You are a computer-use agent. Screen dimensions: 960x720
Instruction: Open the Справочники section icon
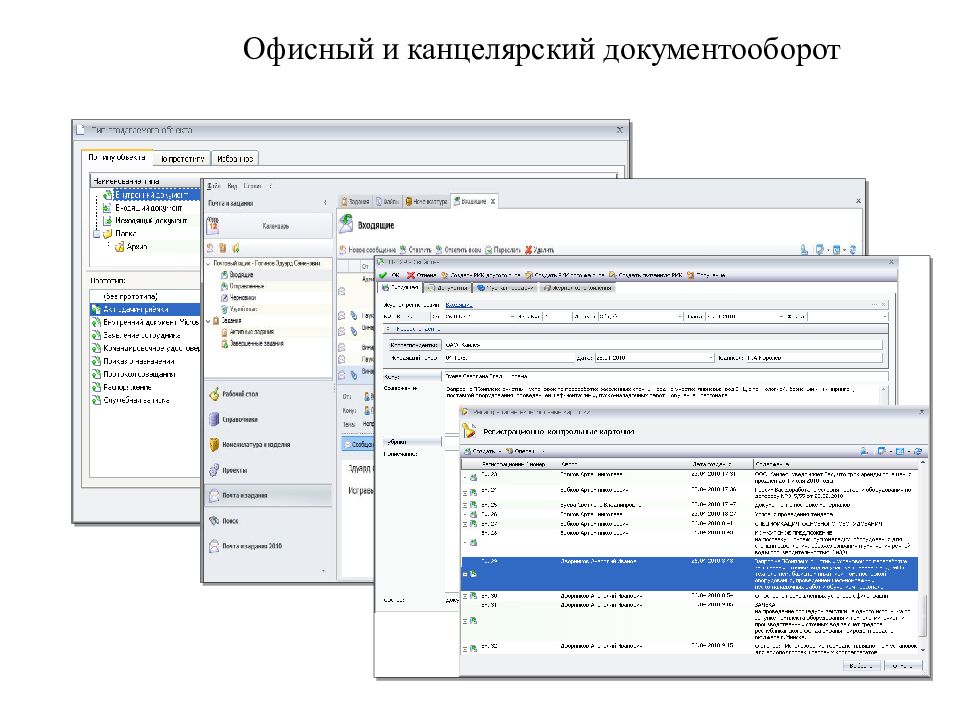point(214,419)
